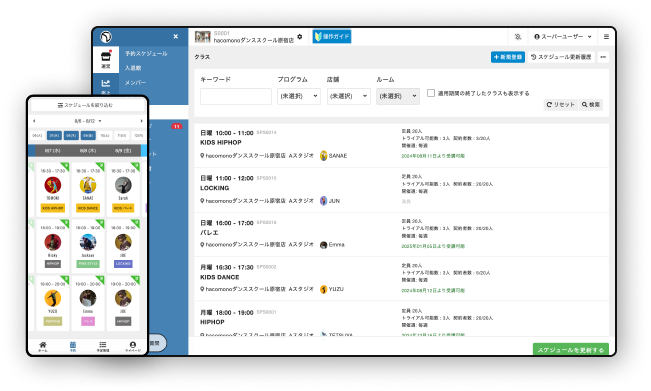Open the 運営 shop icon section
The height and width of the screenshot is (391, 651).
(106, 59)
